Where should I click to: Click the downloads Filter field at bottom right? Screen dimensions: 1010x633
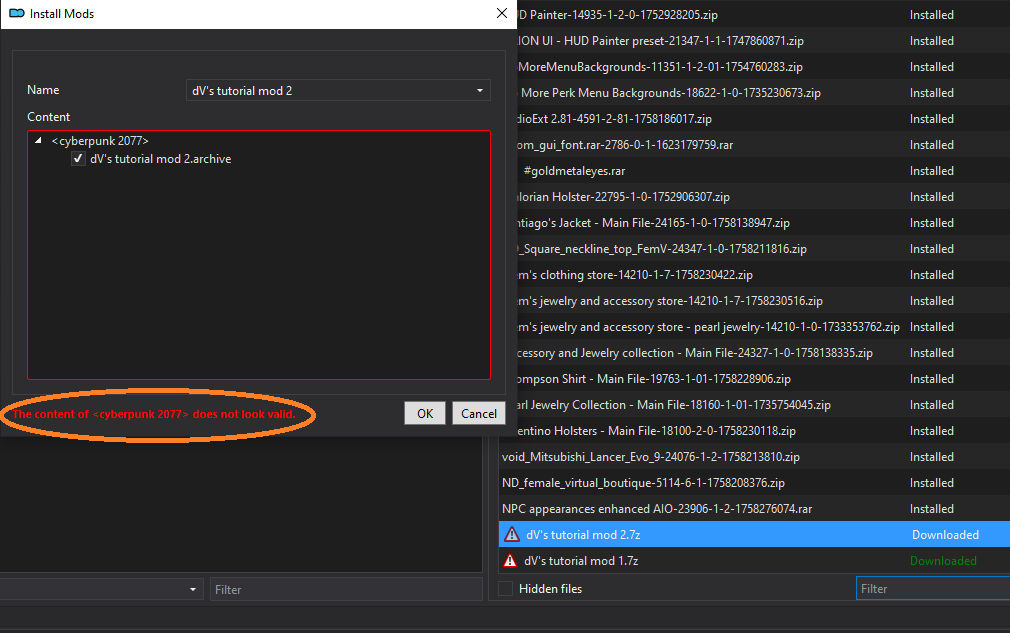[930, 589]
